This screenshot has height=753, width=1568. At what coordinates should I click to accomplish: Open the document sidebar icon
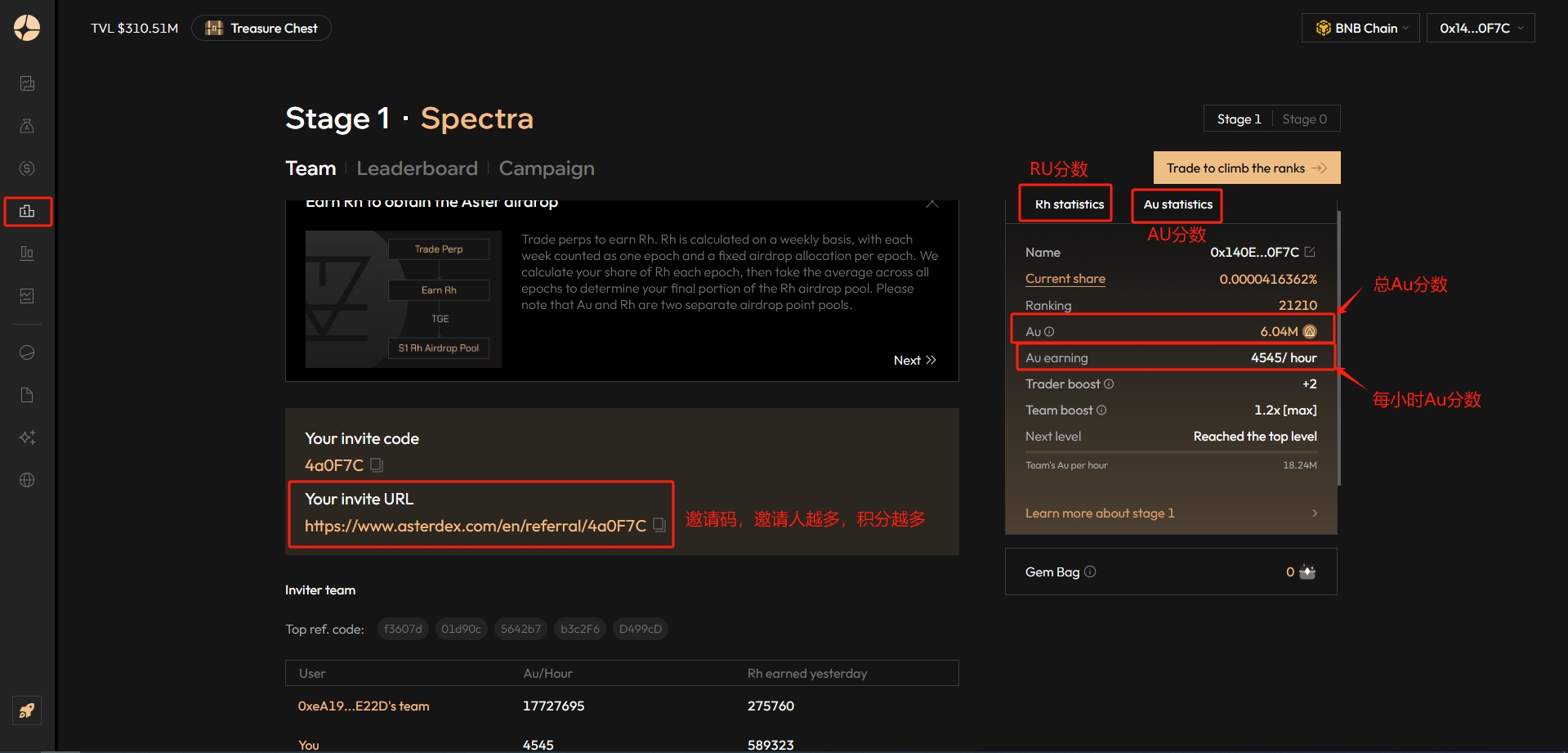coord(27,395)
